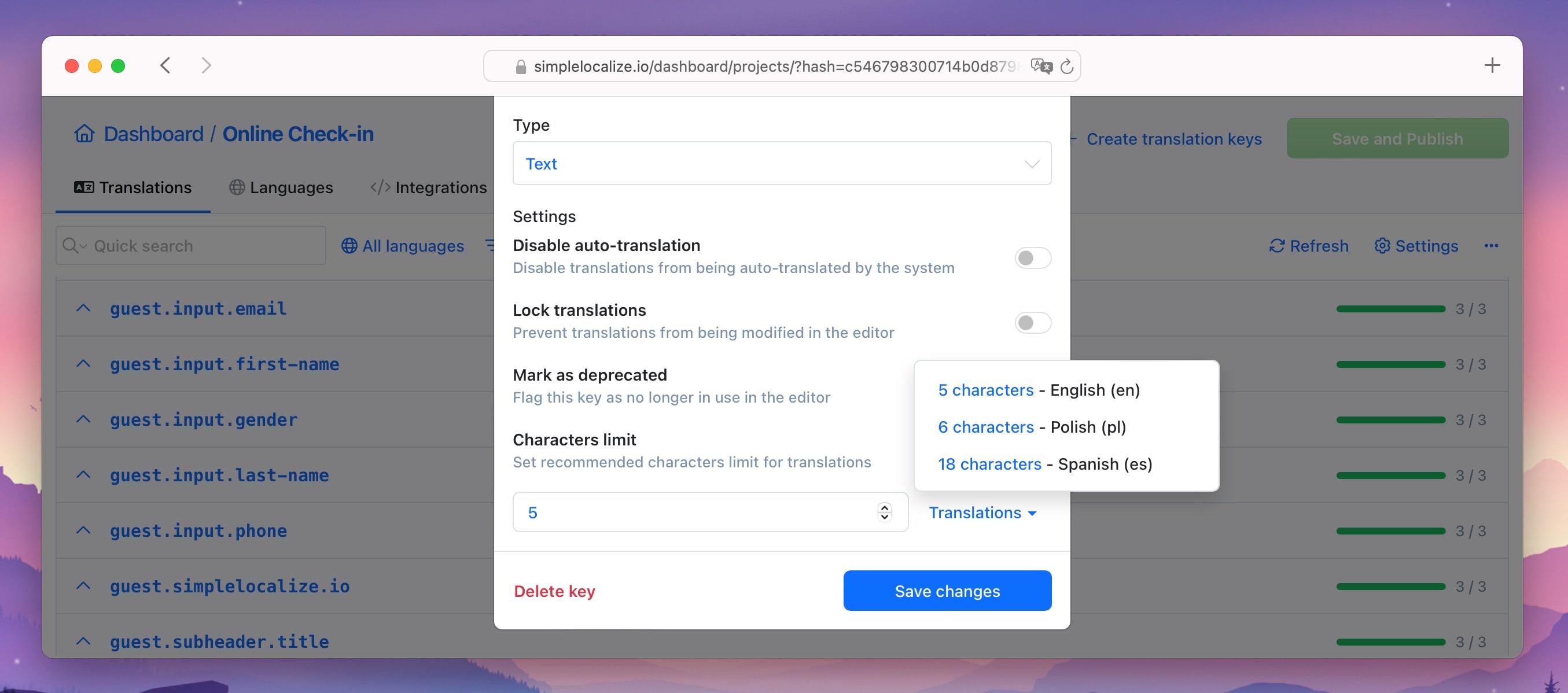
Task: Click the Settings gear in editor toolbar
Action: [1382, 246]
